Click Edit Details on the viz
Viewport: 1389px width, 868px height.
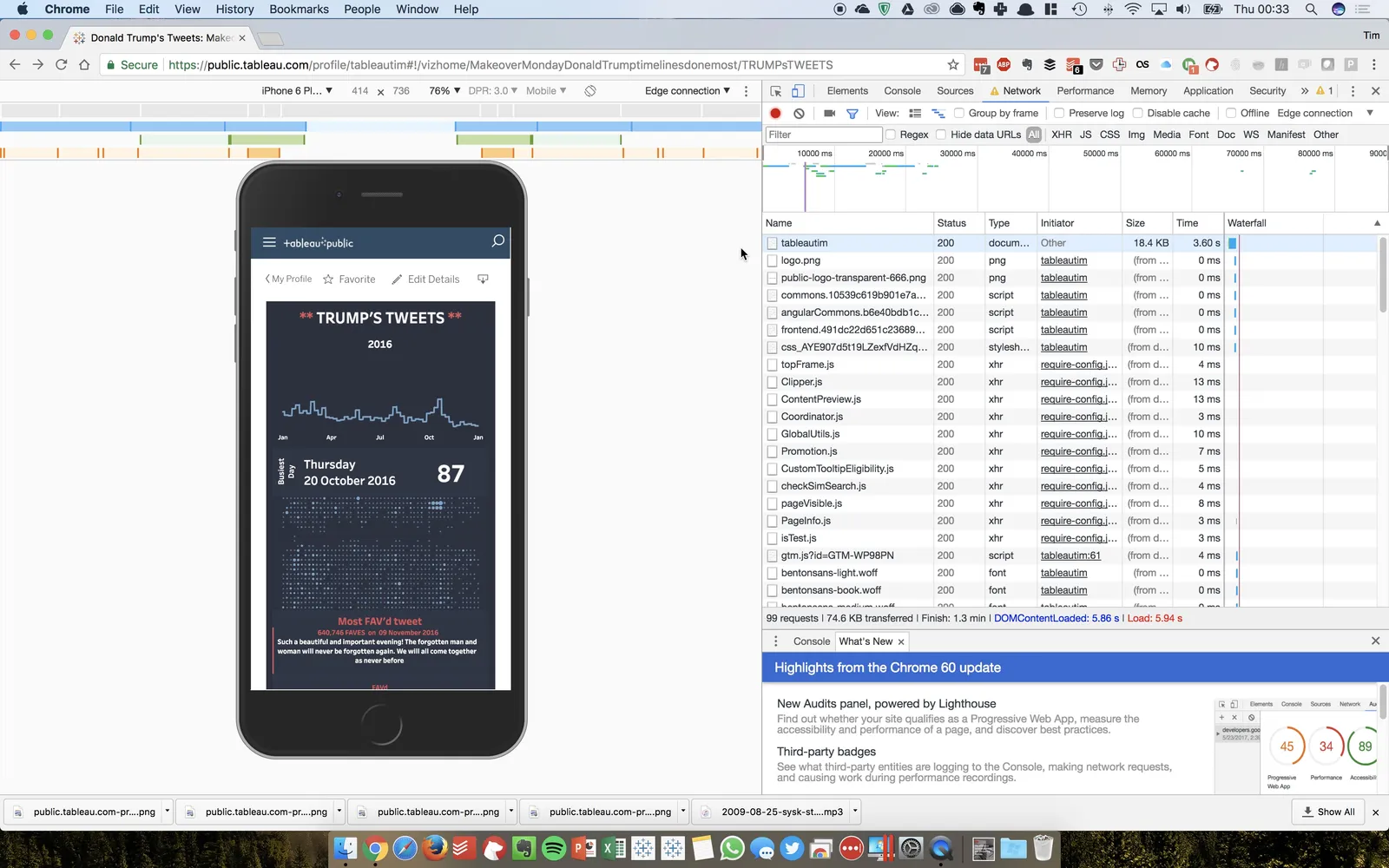click(425, 279)
